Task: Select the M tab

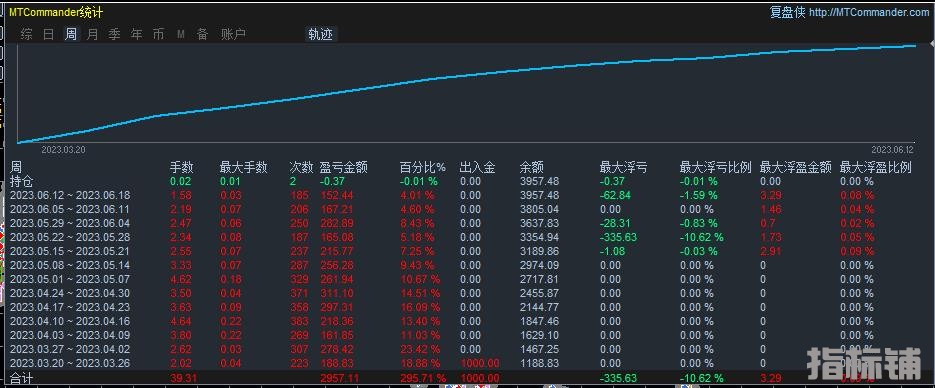Action: pos(181,35)
